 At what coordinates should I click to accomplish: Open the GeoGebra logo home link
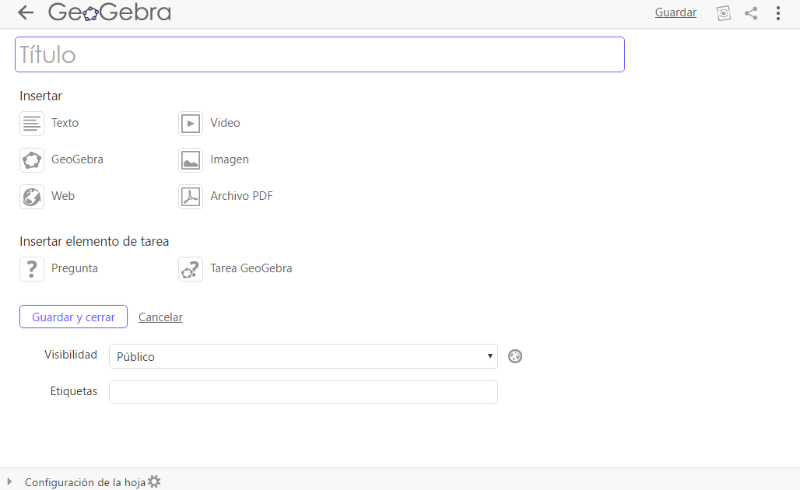(x=110, y=12)
